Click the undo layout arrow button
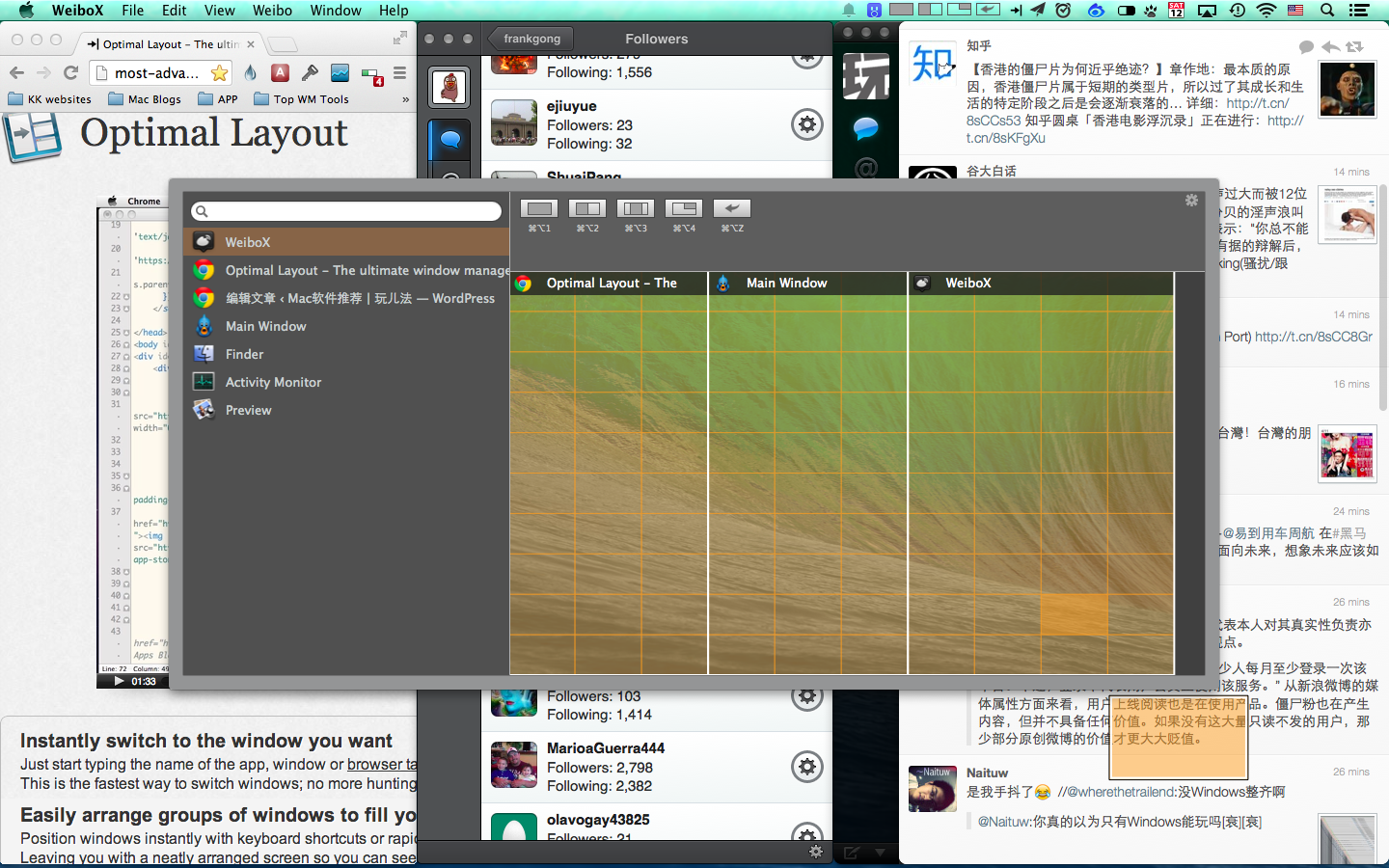The image size is (1389, 868). [x=731, y=208]
